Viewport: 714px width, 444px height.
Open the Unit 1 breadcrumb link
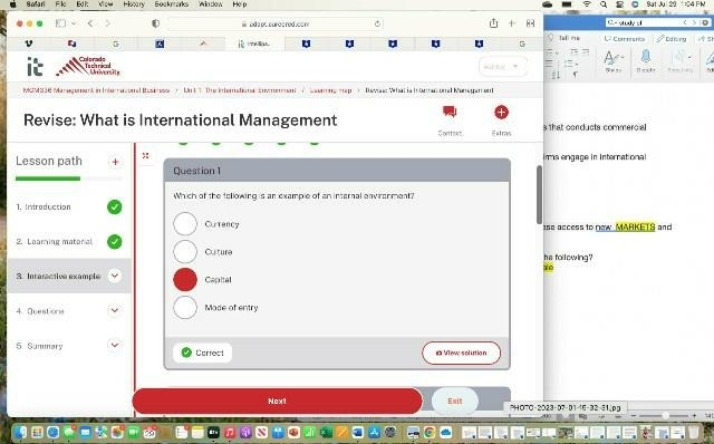[x=240, y=90]
